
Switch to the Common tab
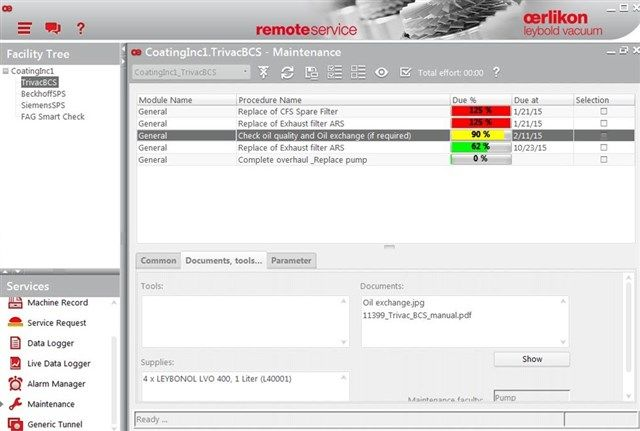(x=158, y=260)
